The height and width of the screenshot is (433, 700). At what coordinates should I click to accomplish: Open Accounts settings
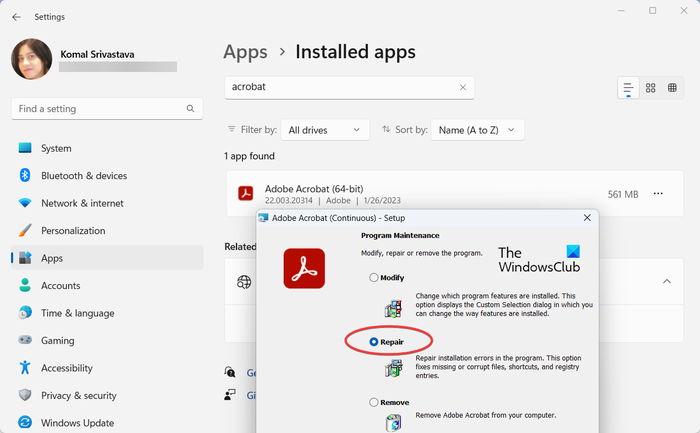click(107, 285)
